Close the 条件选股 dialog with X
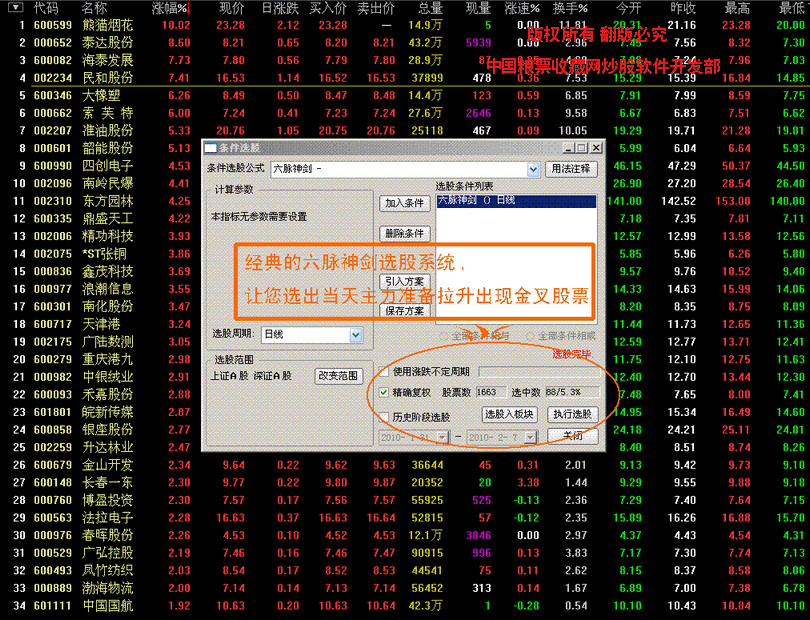 pos(596,148)
